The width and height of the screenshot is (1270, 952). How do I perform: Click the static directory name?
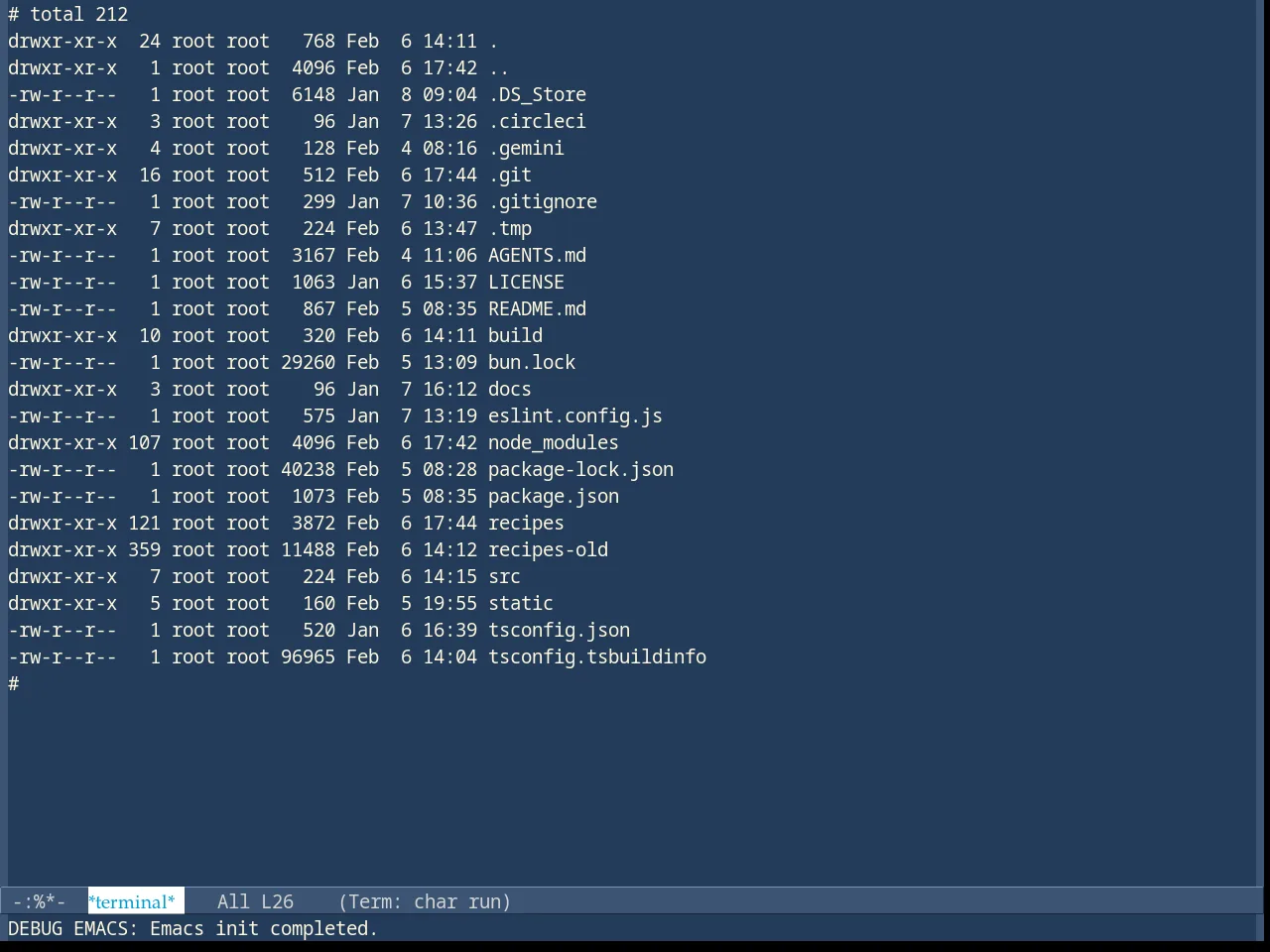[x=521, y=603]
